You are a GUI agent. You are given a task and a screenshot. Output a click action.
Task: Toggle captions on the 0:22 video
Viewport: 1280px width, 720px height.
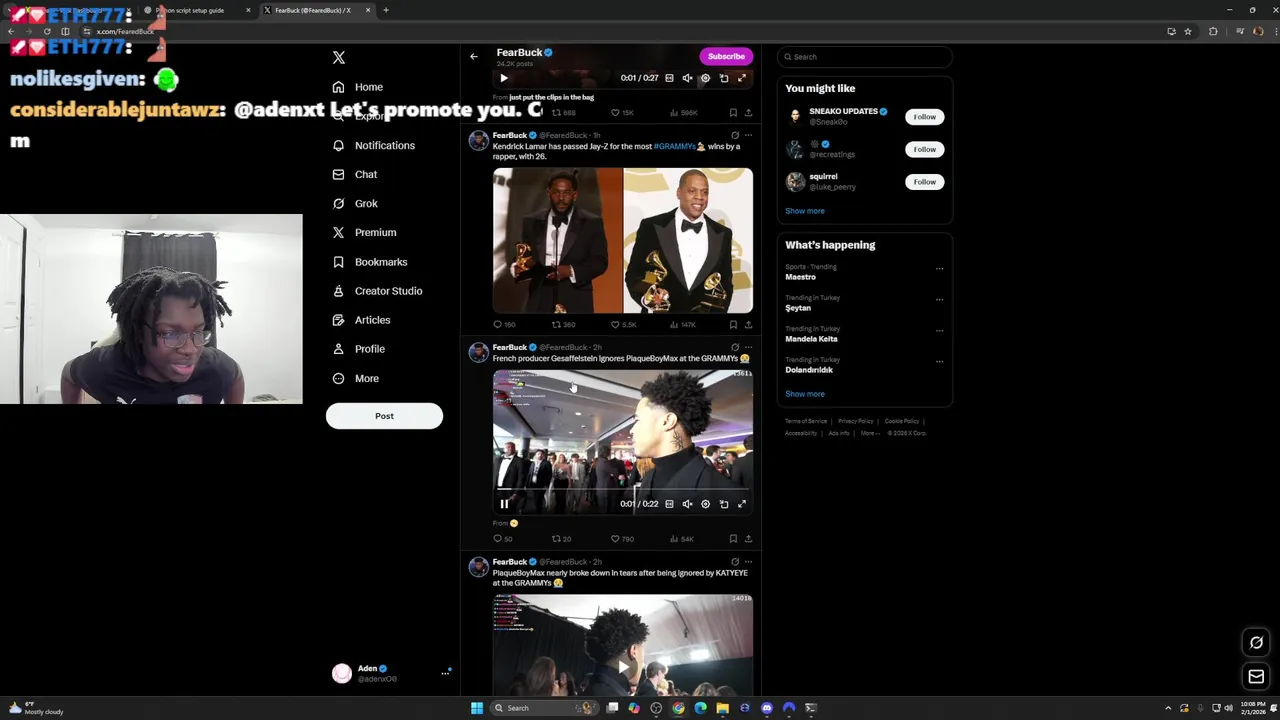[669, 504]
